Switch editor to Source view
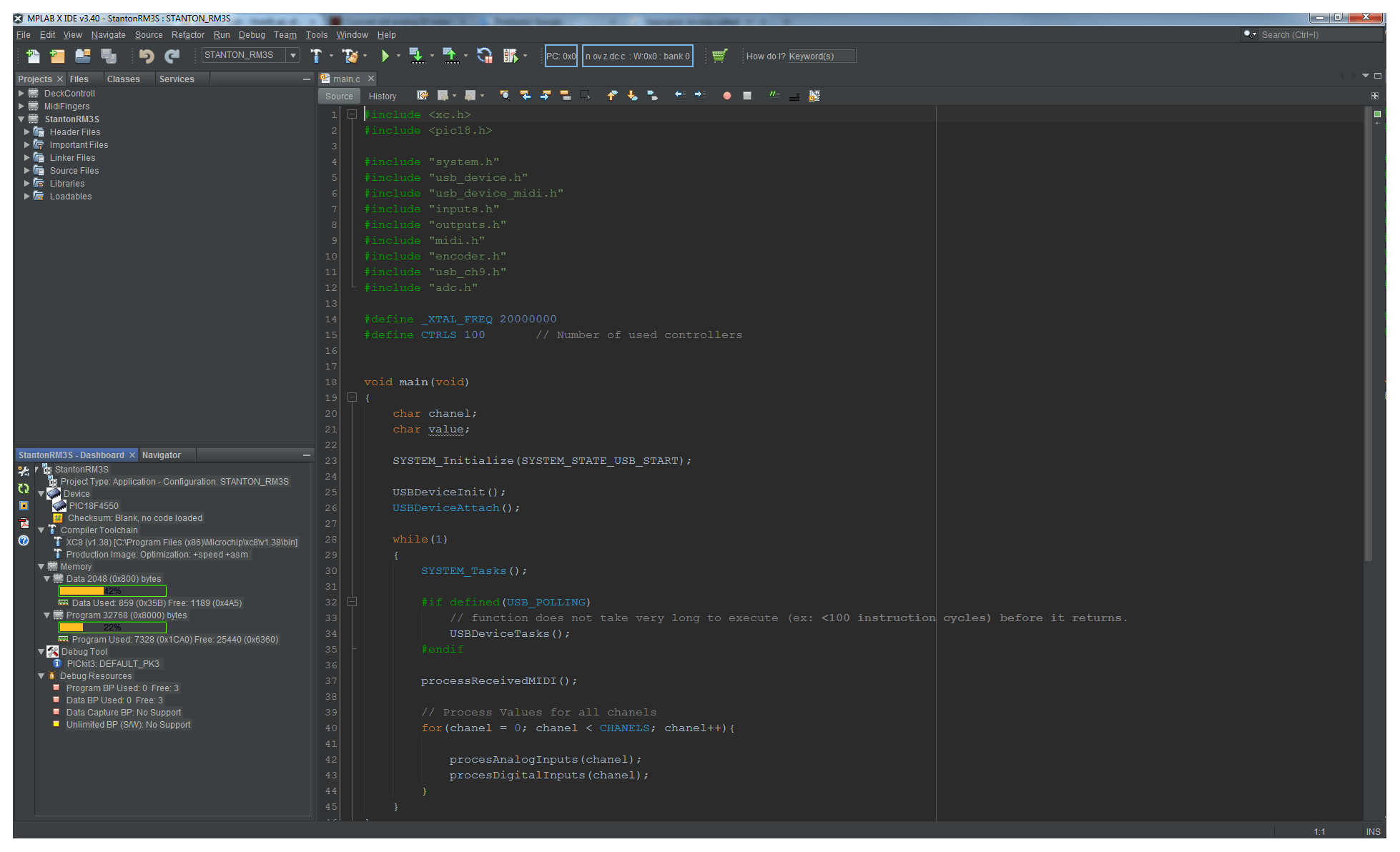This screenshot has width=1400, height=852. coord(339,96)
